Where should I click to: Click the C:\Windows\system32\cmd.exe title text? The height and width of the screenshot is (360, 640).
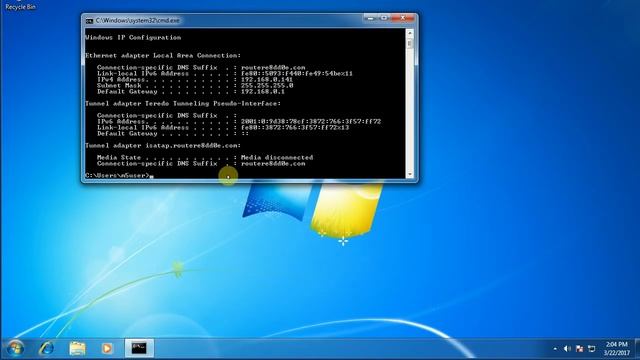tap(138, 20)
